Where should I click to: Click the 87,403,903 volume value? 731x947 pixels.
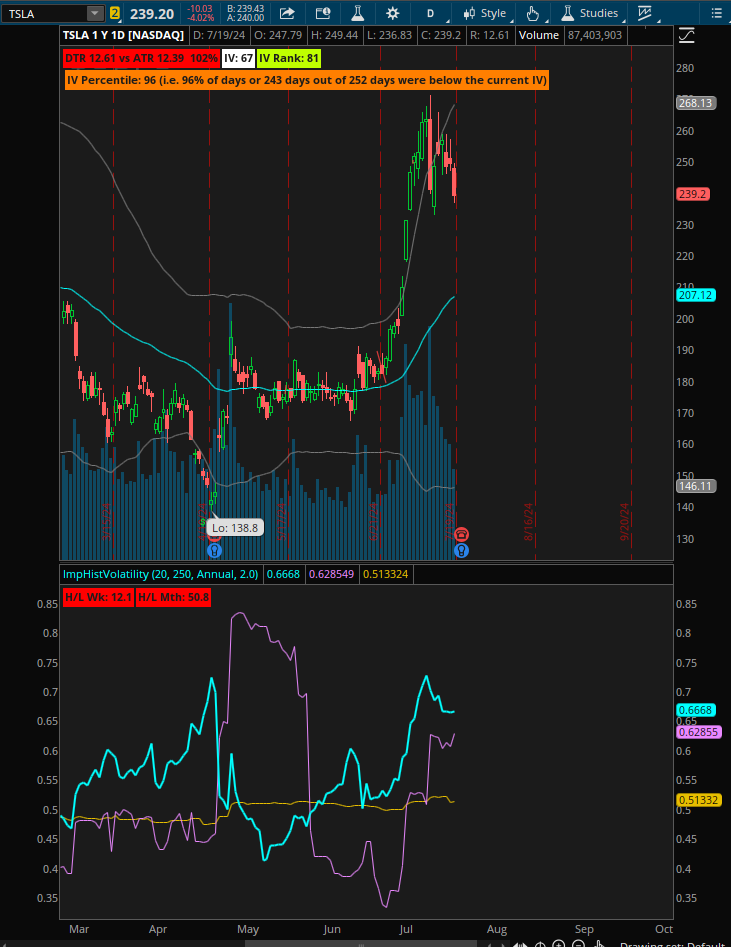(x=594, y=35)
